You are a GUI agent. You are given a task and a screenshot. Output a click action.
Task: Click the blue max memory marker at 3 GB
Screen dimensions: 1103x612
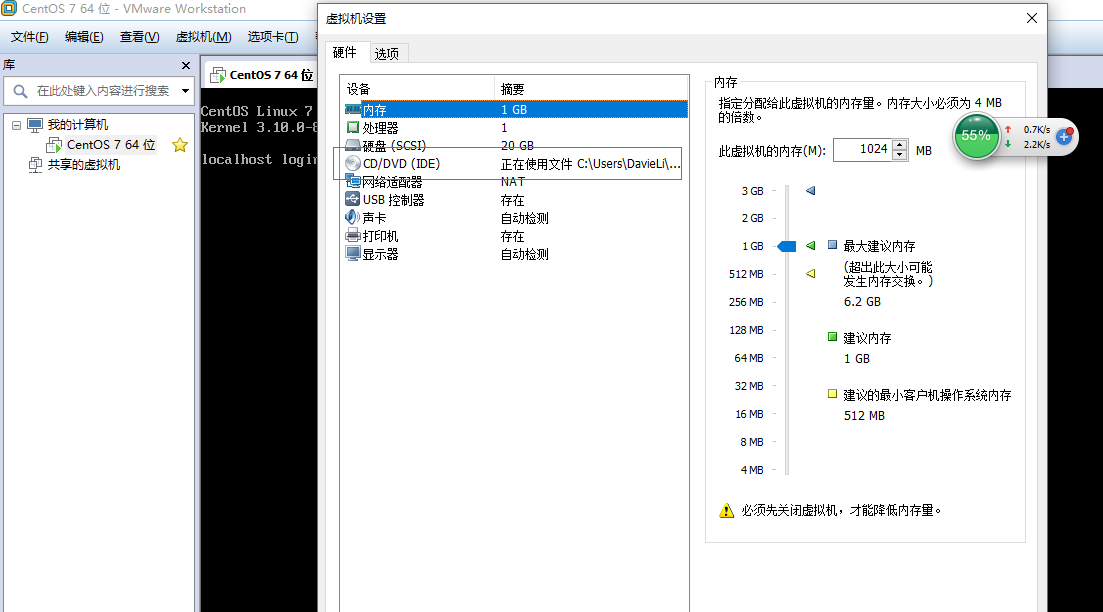(x=810, y=191)
